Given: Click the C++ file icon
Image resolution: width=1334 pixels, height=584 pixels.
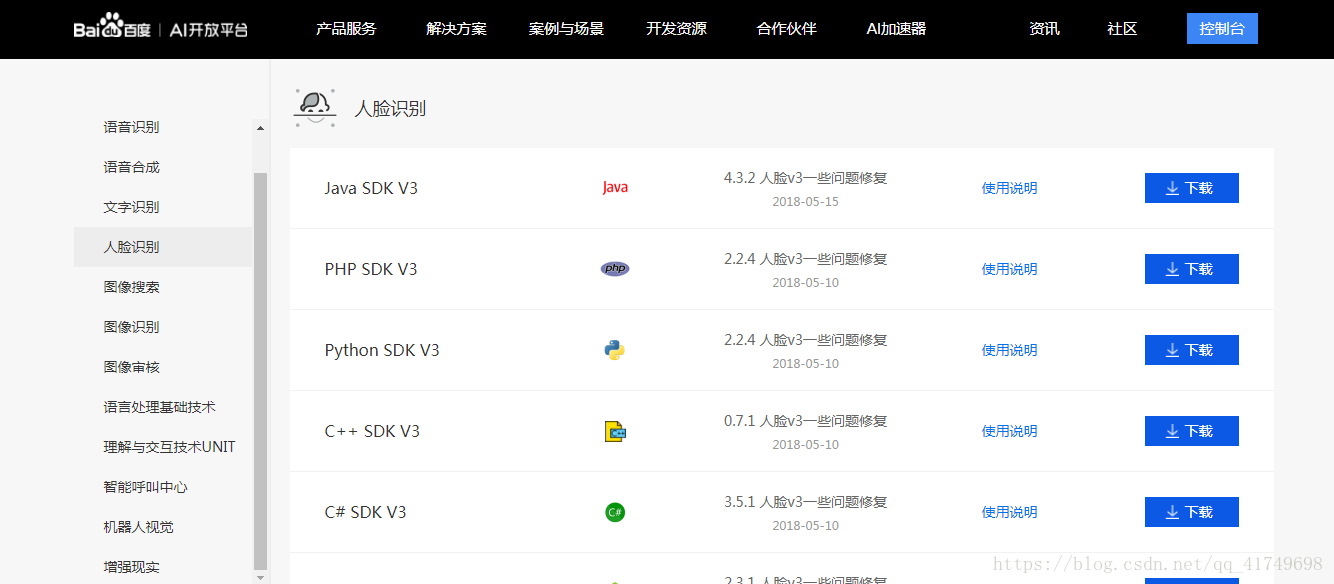Looking at the screenshot, I should [615, 431].
